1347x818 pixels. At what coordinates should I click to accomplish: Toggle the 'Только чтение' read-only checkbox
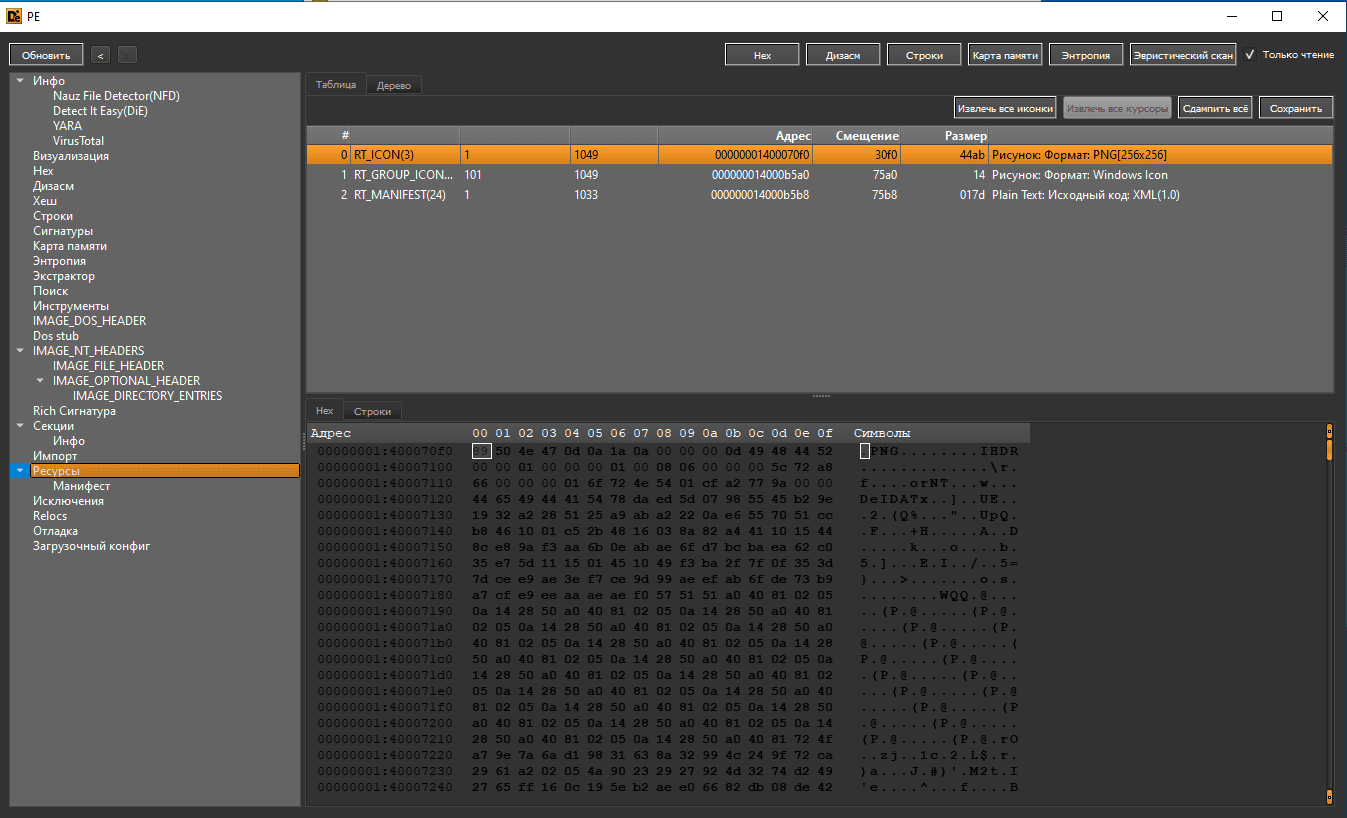(x=1249, y=55)
